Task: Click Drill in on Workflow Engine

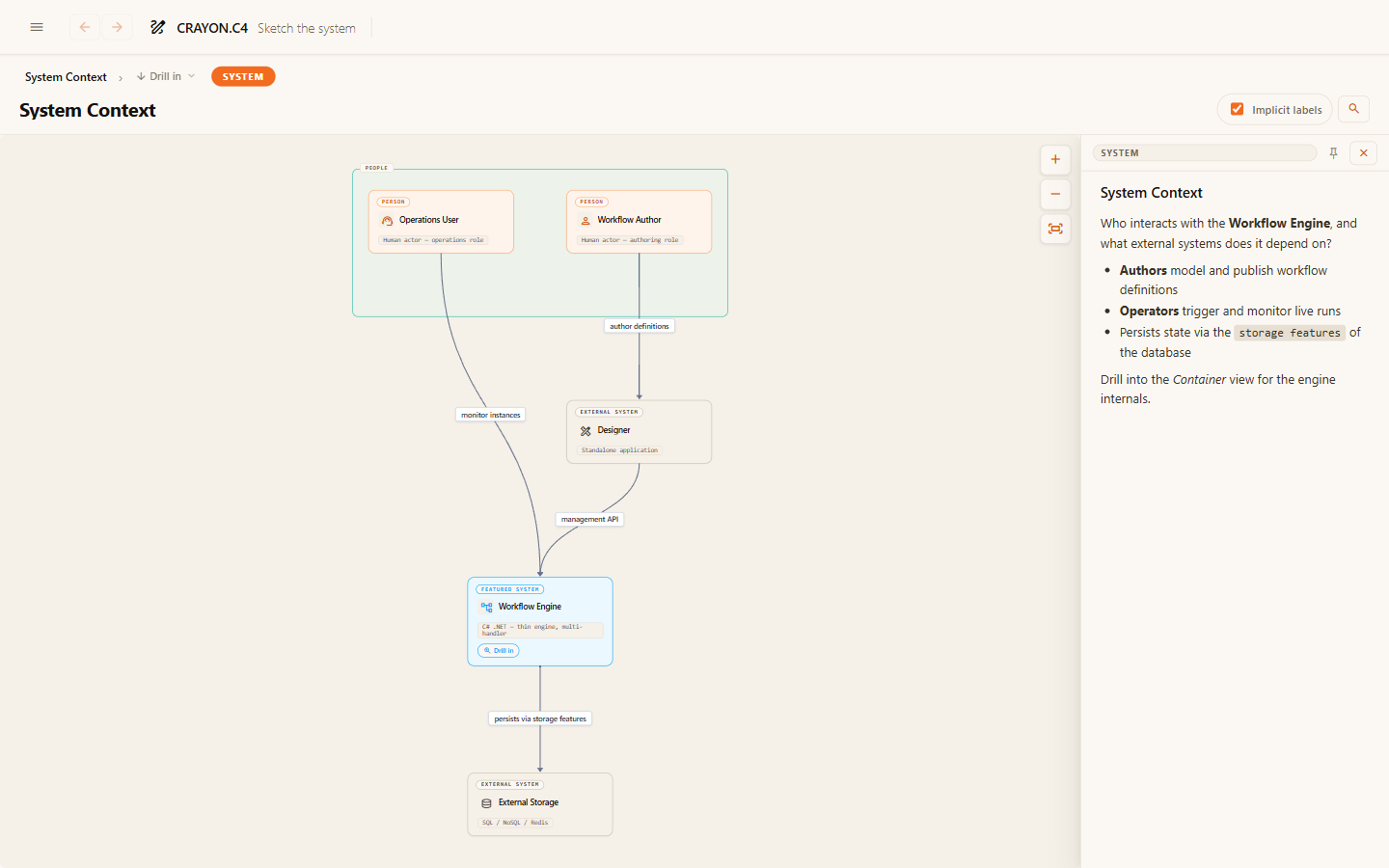Action: [x=499, y=651]
